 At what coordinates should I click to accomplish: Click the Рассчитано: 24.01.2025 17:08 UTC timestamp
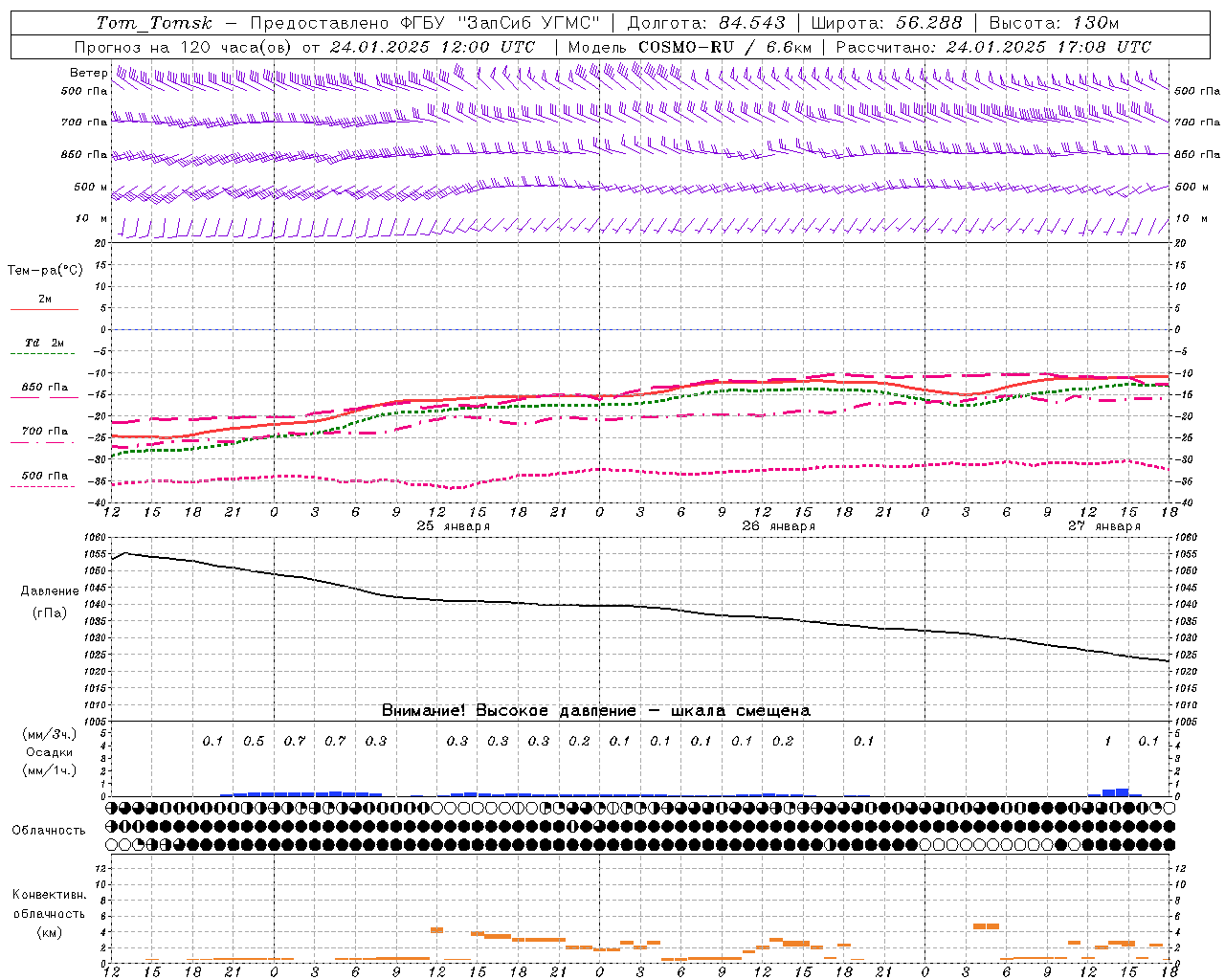coord(992,47)
